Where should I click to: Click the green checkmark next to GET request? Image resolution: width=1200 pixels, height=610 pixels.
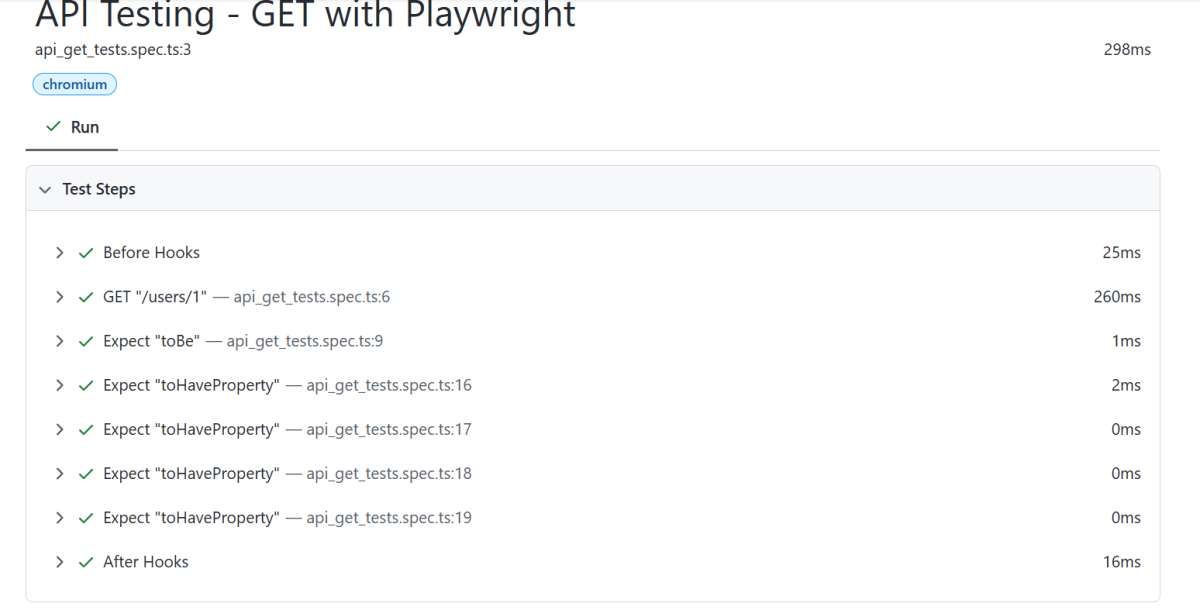click(87, 297)
